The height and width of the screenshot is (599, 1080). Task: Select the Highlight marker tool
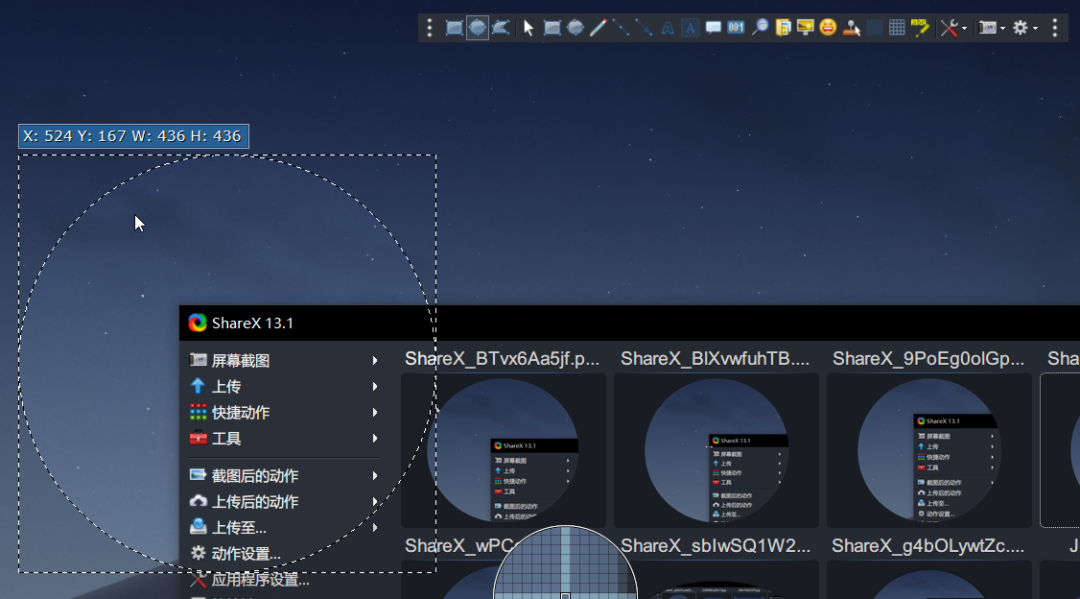tap(920, 28)
